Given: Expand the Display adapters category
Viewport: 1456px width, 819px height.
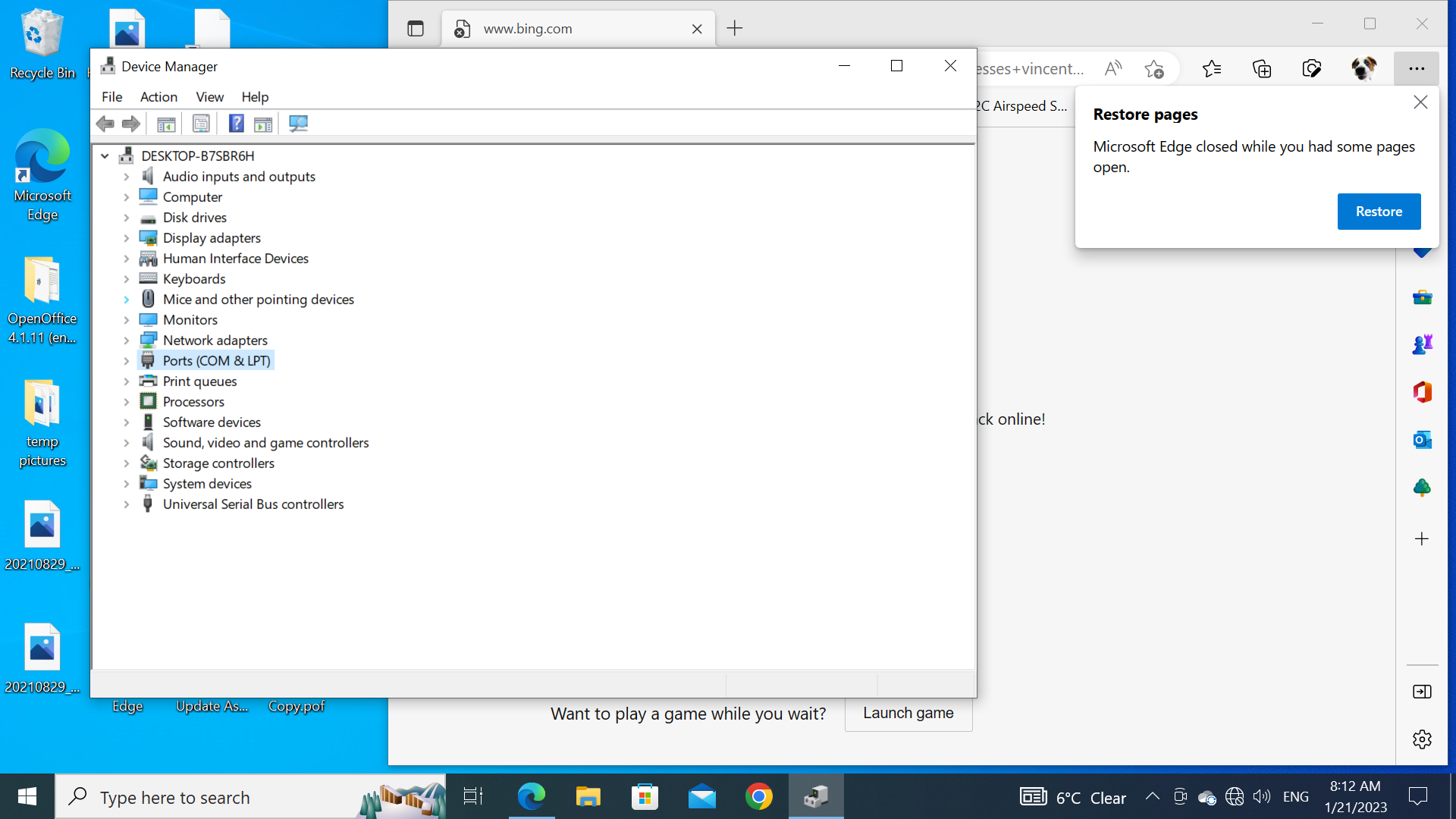Looking at the screenshot, I should pos(127,238).
